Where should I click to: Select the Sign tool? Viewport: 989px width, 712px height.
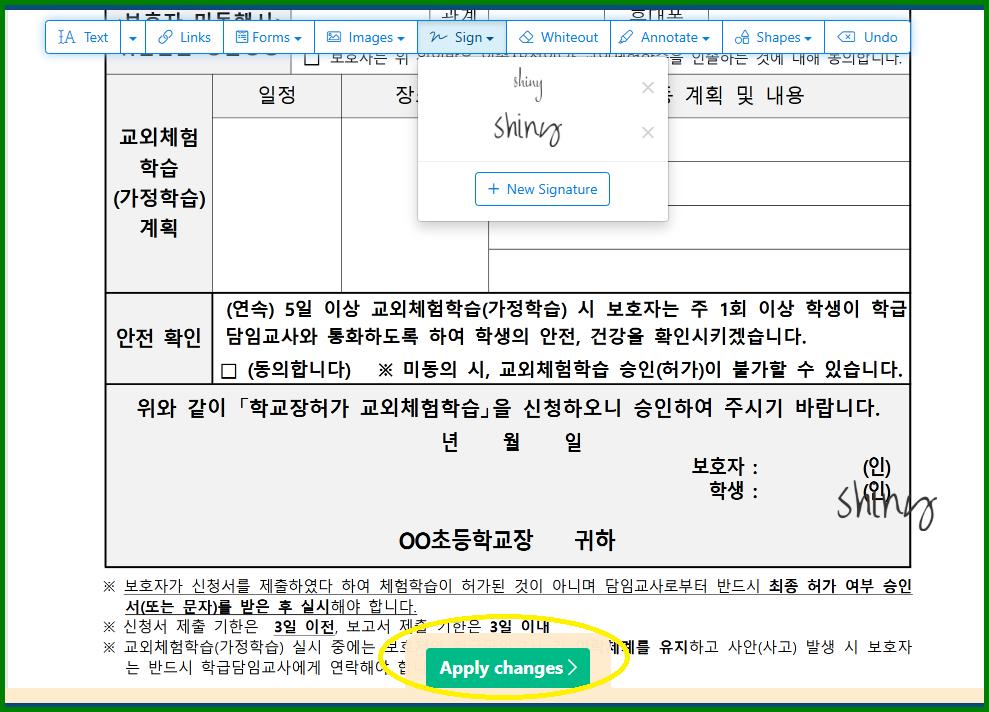460,37
